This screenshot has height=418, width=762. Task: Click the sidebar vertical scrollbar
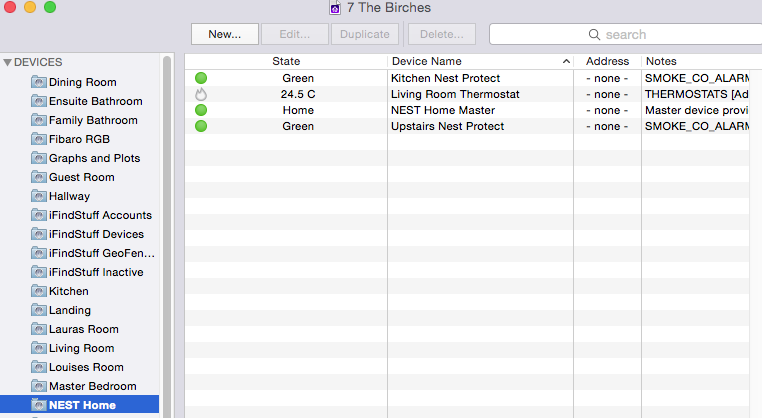167,236
